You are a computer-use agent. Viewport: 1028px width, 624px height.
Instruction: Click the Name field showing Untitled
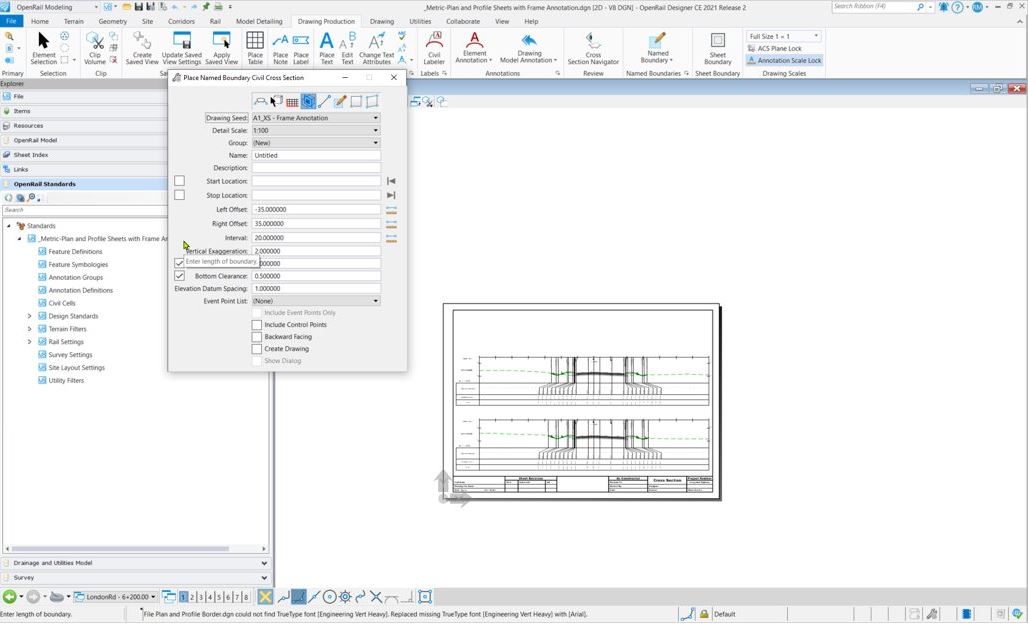pyautogui.click(x=315, y=155)
